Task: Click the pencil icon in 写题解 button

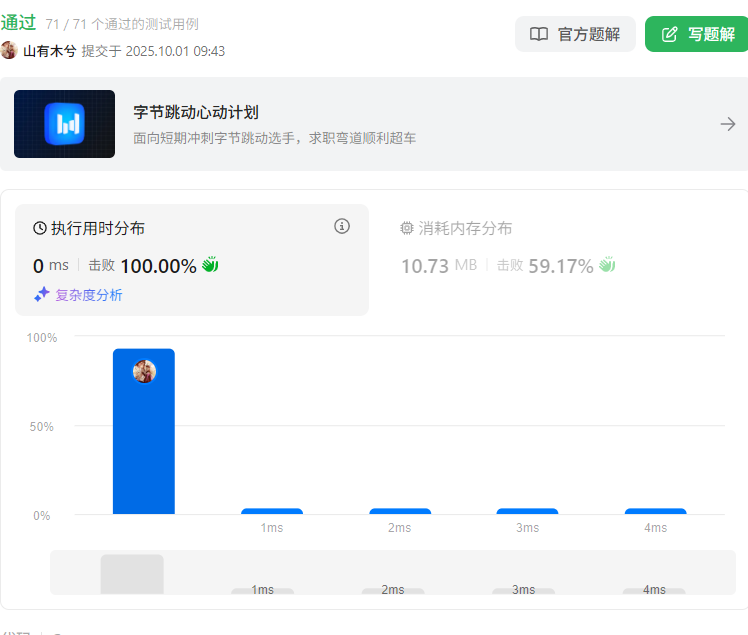Action: 669,34
